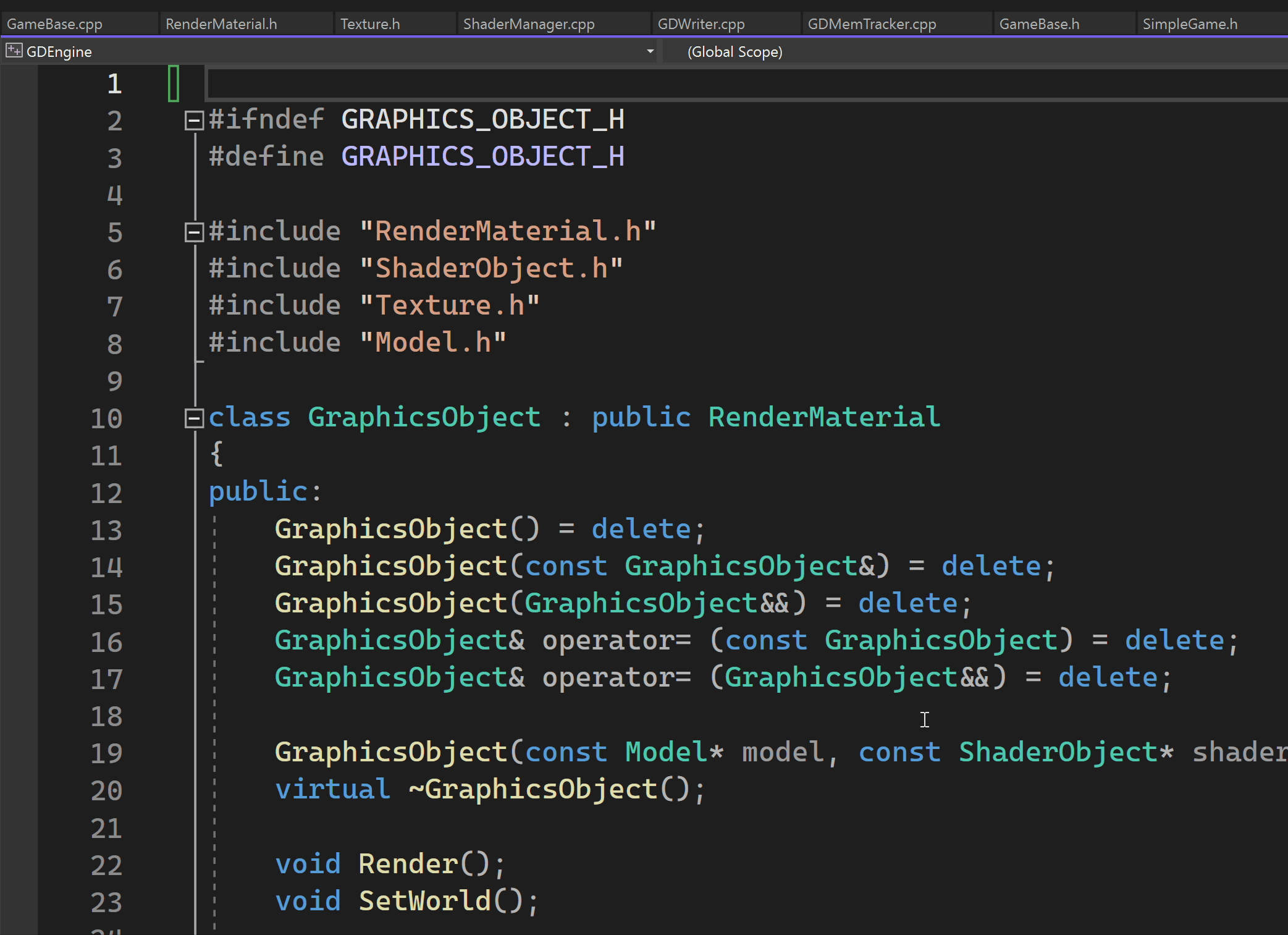The image size is (1288, 935).
Task: Click the Model* type on line 19
Action: 674,752
